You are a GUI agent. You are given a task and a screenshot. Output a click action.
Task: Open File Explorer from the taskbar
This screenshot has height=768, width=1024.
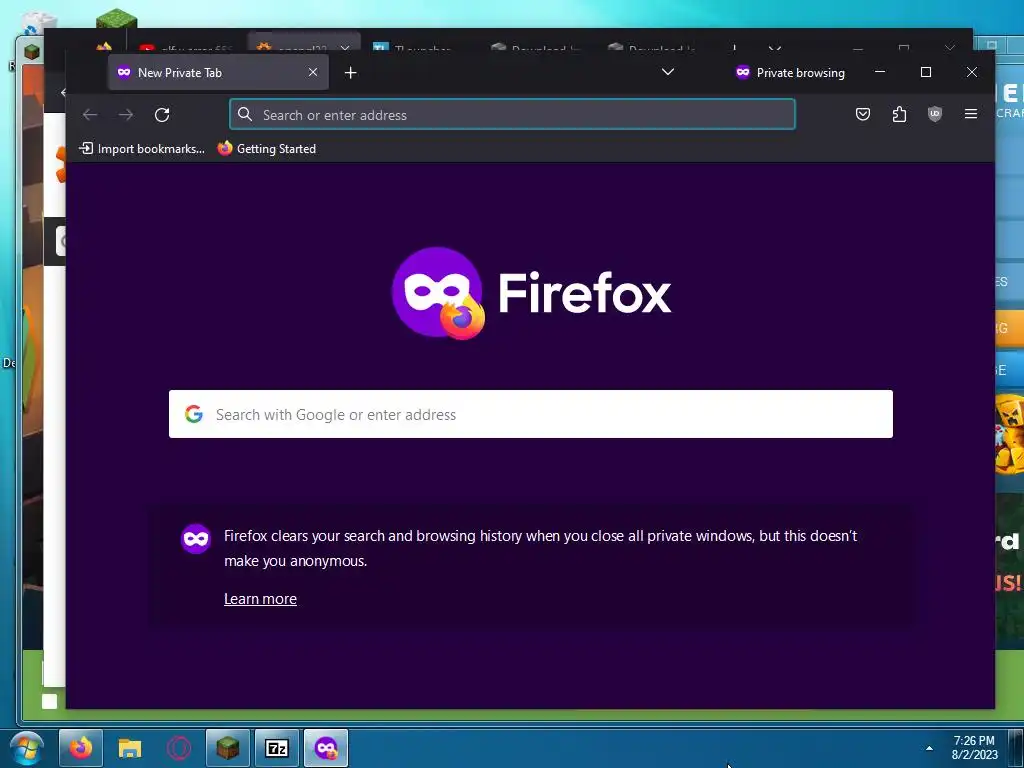tap(130, 748)
